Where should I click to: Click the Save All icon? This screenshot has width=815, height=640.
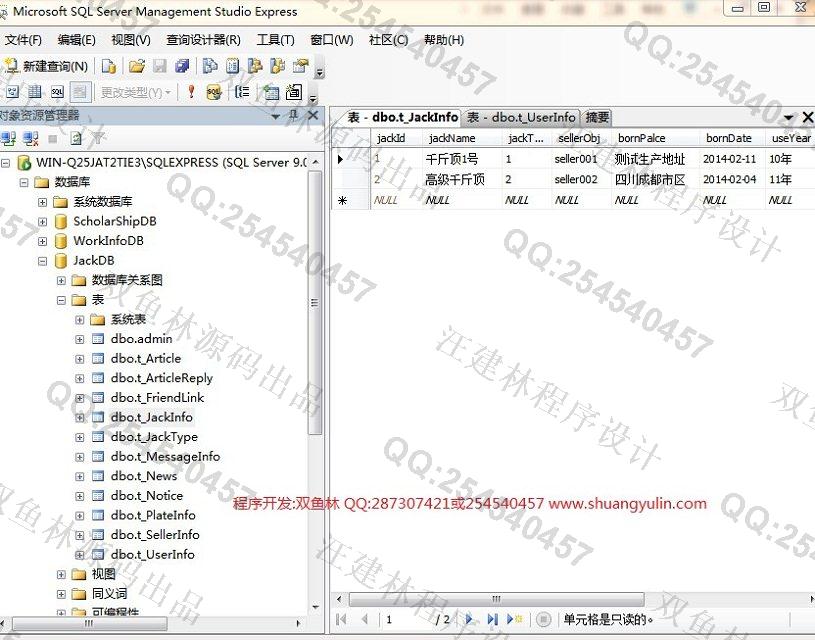(x=182, y=66)
